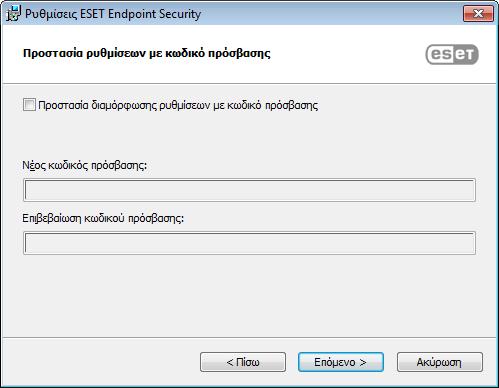Tick the empty square box beside Προστασία διαμόρφωσης
Viewport: 499px width, 388px height.
point(29,105)
